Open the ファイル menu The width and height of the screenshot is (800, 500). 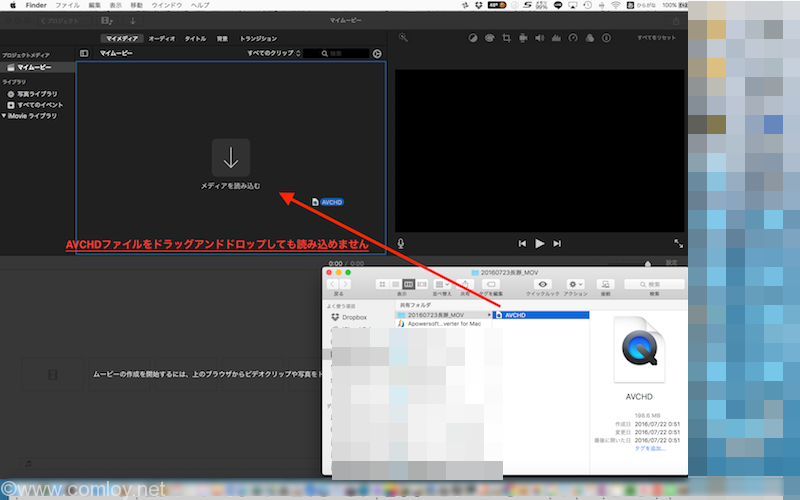(67, 5)
